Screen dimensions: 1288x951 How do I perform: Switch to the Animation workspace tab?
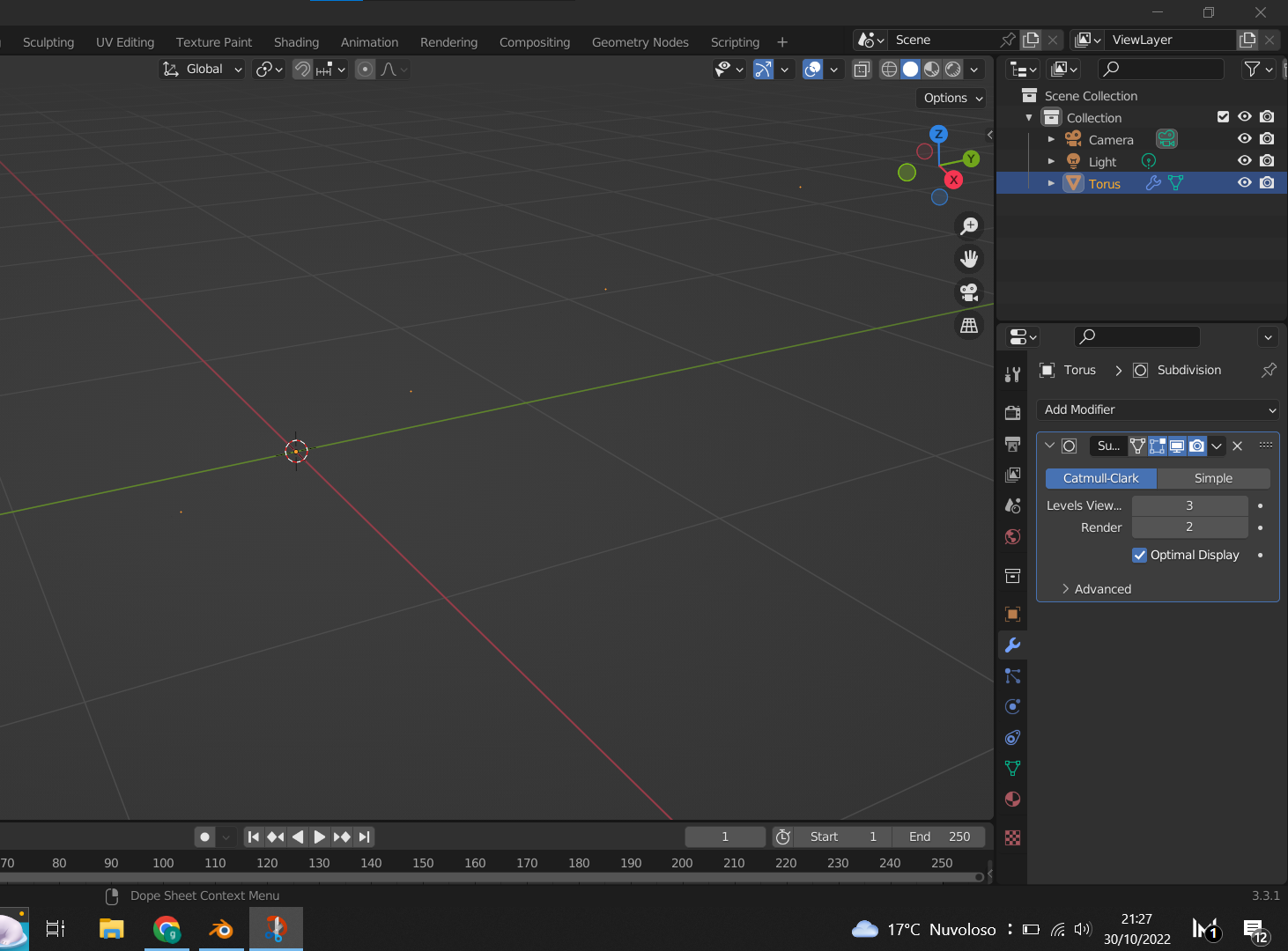(x=369, y=42)
